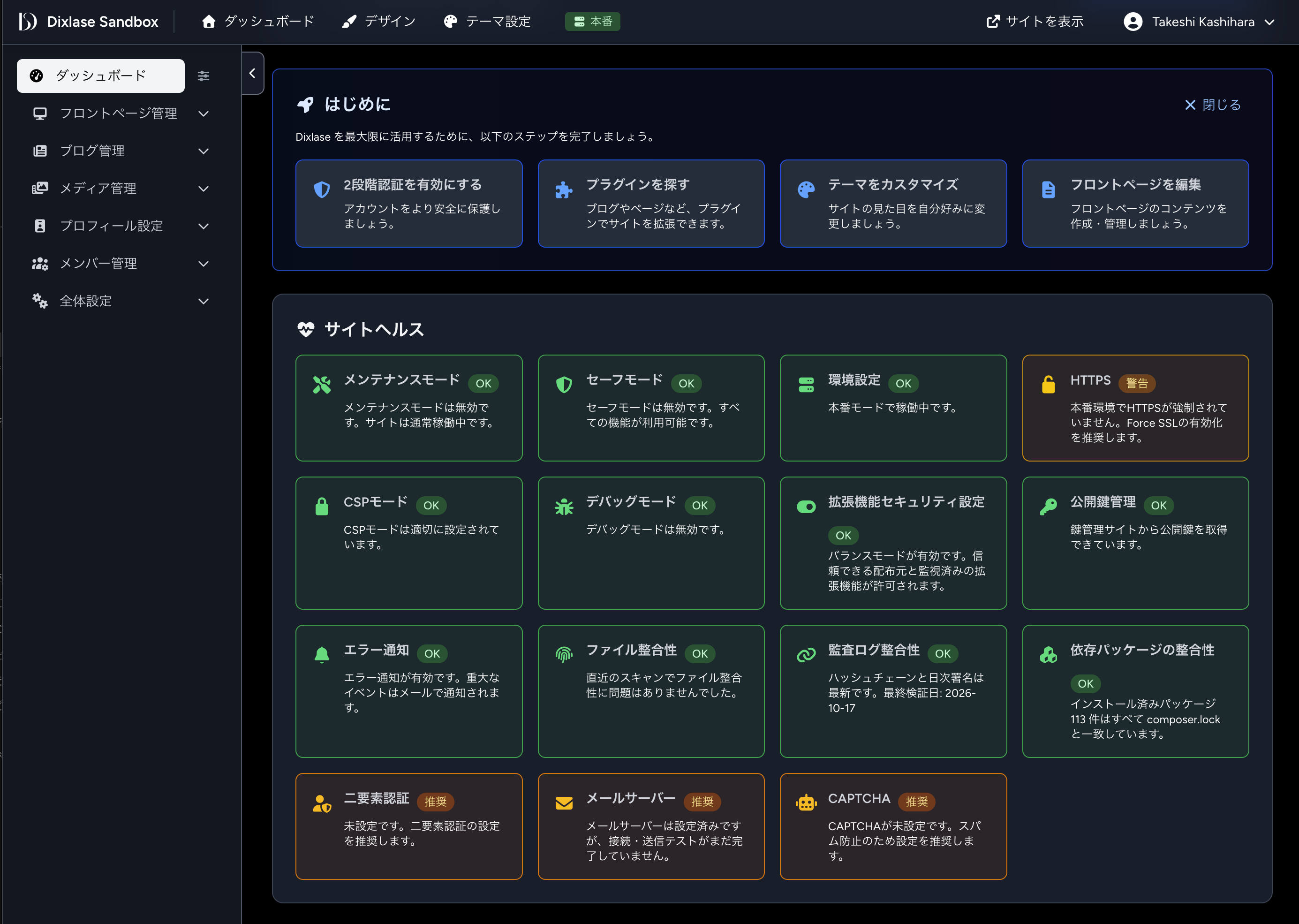Click サイトを表示 link
This screenshot has height=924, width=1299.
tap(1035, 22)
